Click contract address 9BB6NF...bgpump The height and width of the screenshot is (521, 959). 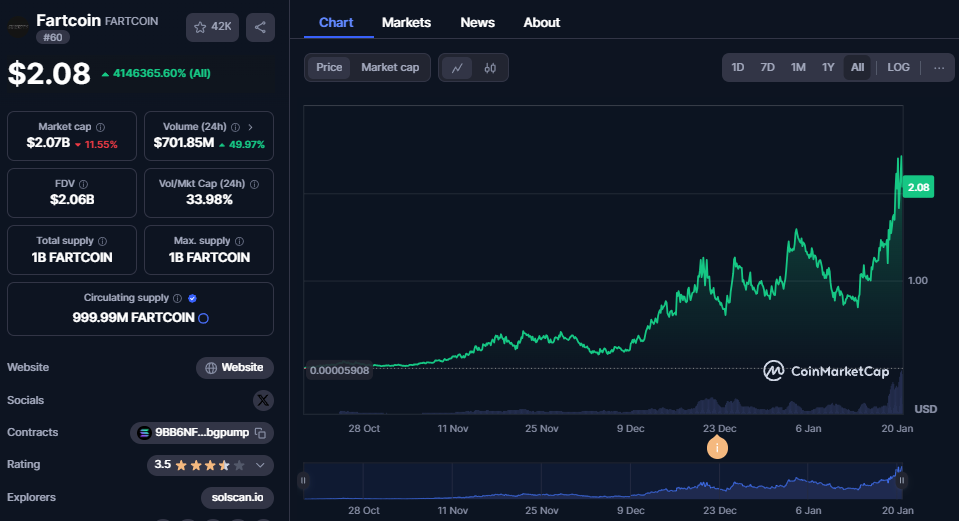click(202, 433)
